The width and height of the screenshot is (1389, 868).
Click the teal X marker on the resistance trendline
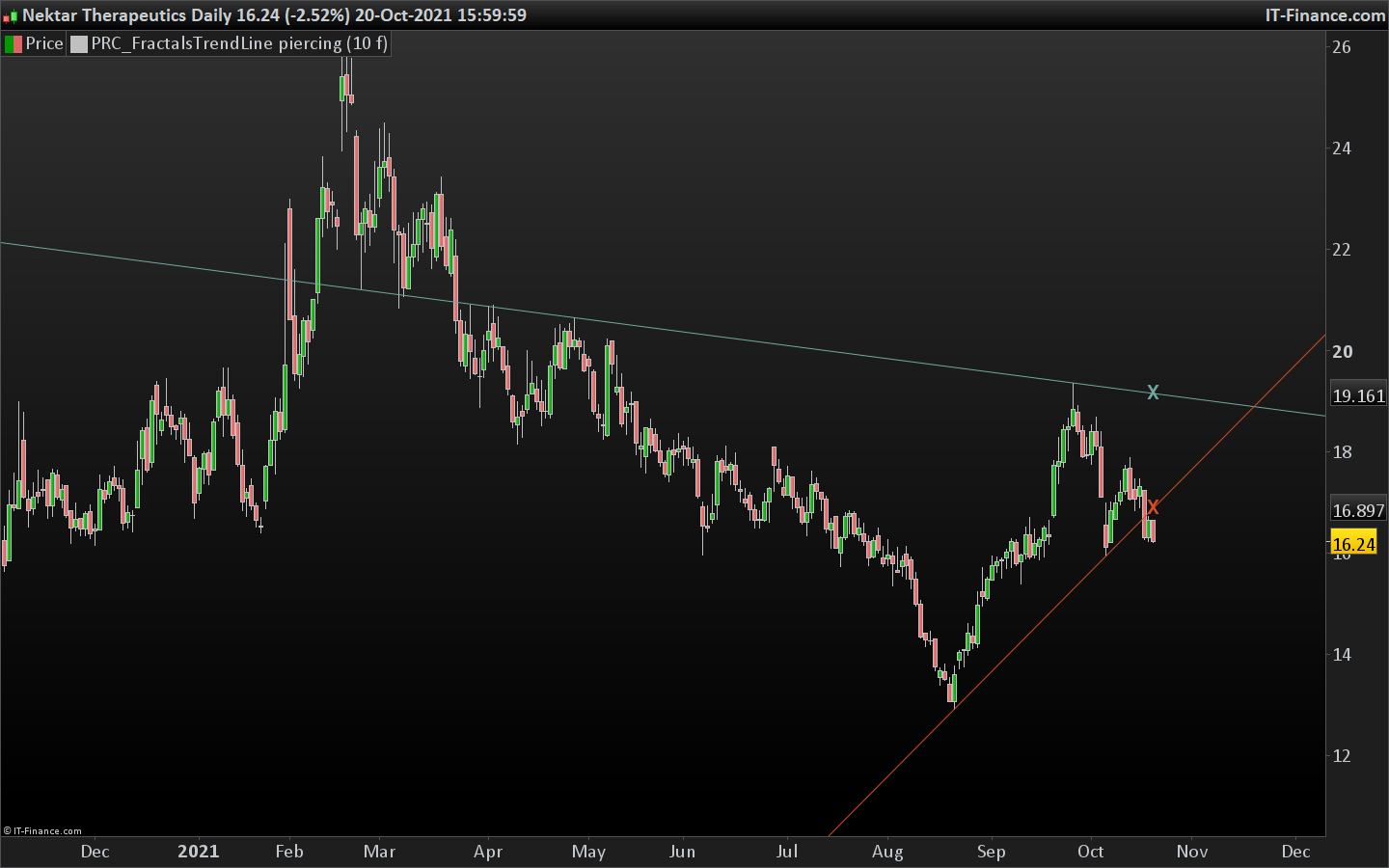(1153, 393)
